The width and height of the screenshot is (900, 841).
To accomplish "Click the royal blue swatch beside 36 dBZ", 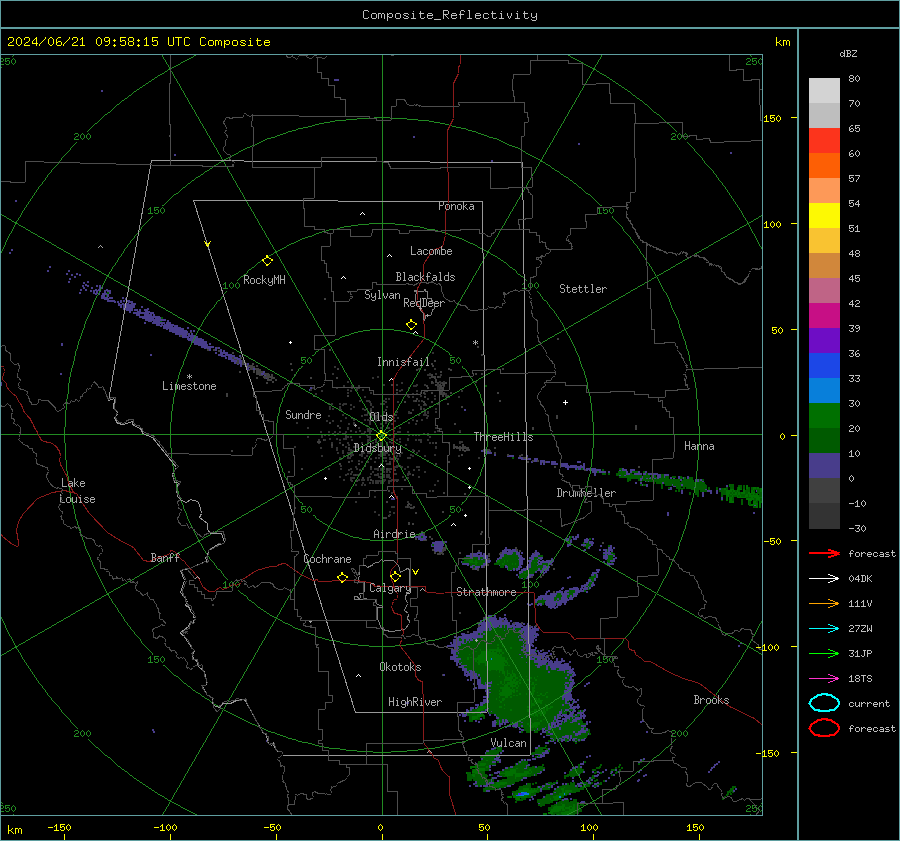I will (824, 365).
